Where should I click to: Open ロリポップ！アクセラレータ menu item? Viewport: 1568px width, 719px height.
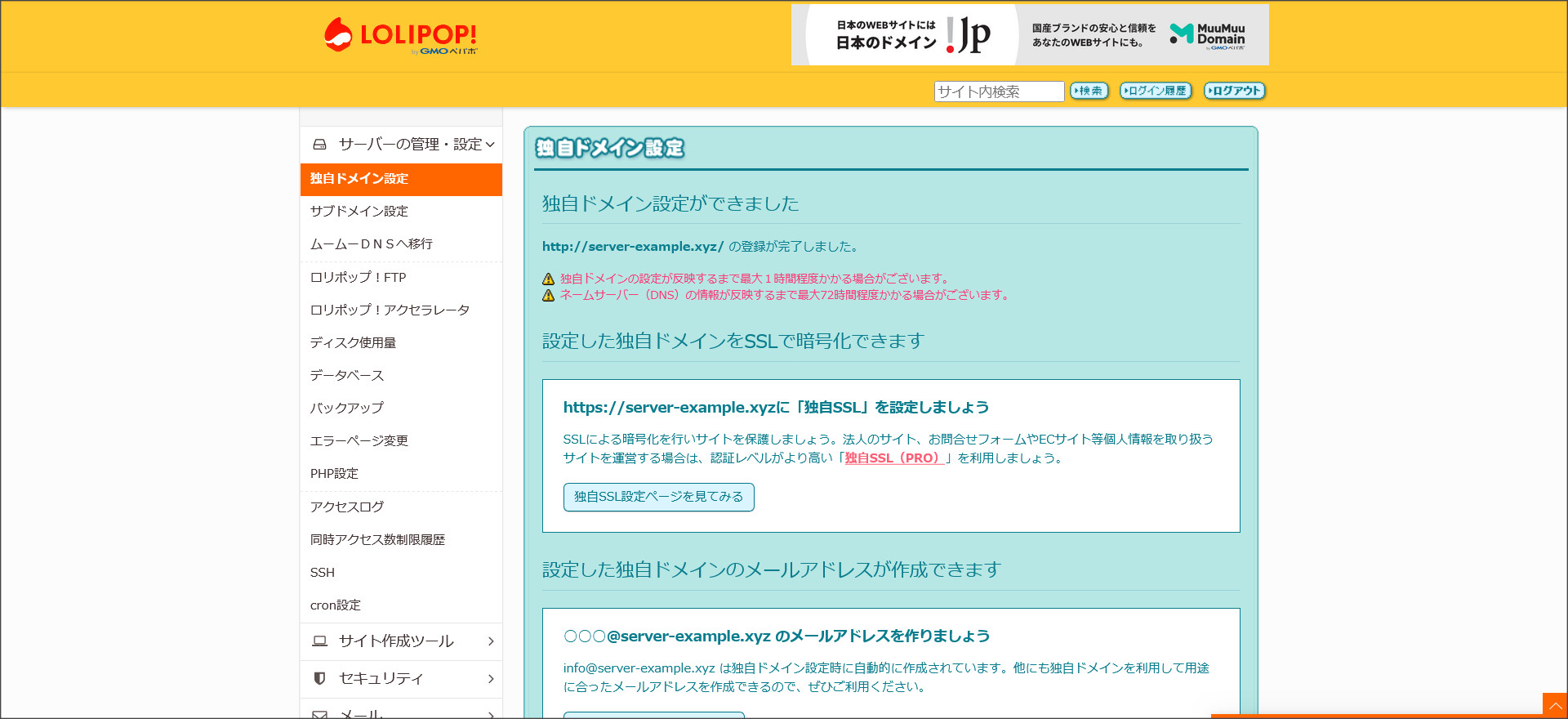pyautogui.click(x=401, y=310)
